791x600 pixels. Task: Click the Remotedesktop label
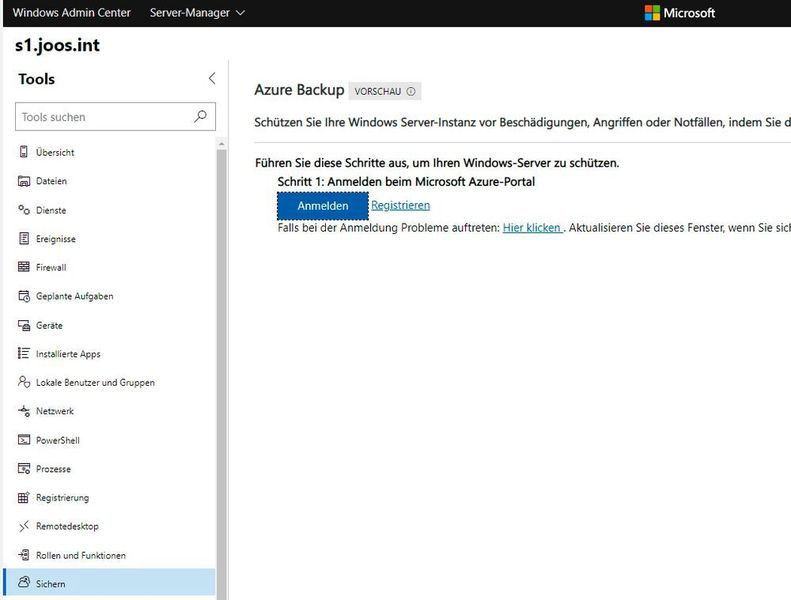point(67,526)
